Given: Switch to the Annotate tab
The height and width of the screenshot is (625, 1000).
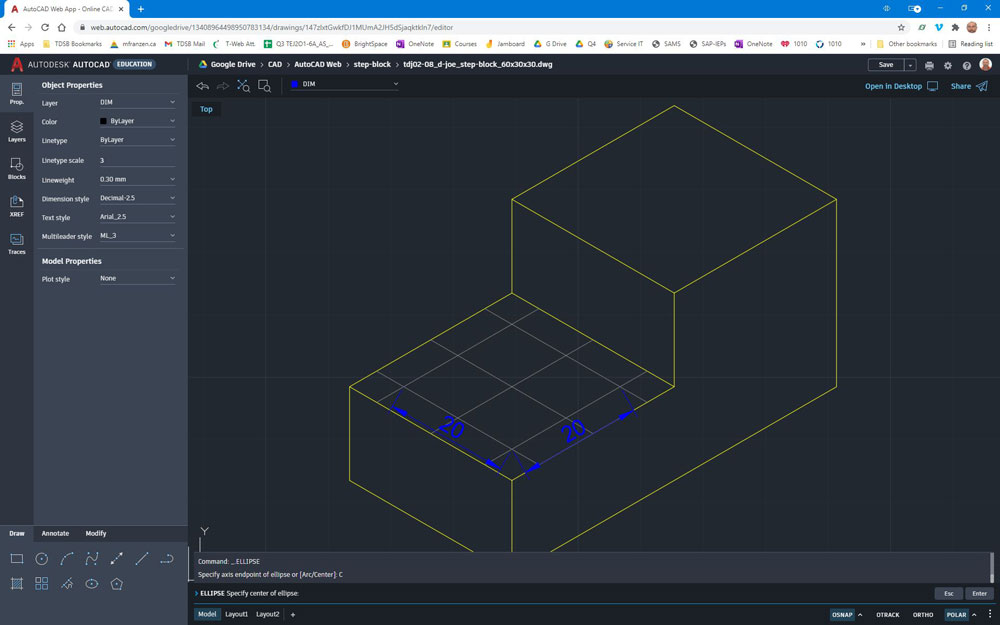Looking at the screenshot, I should click(x=55, y=534).
